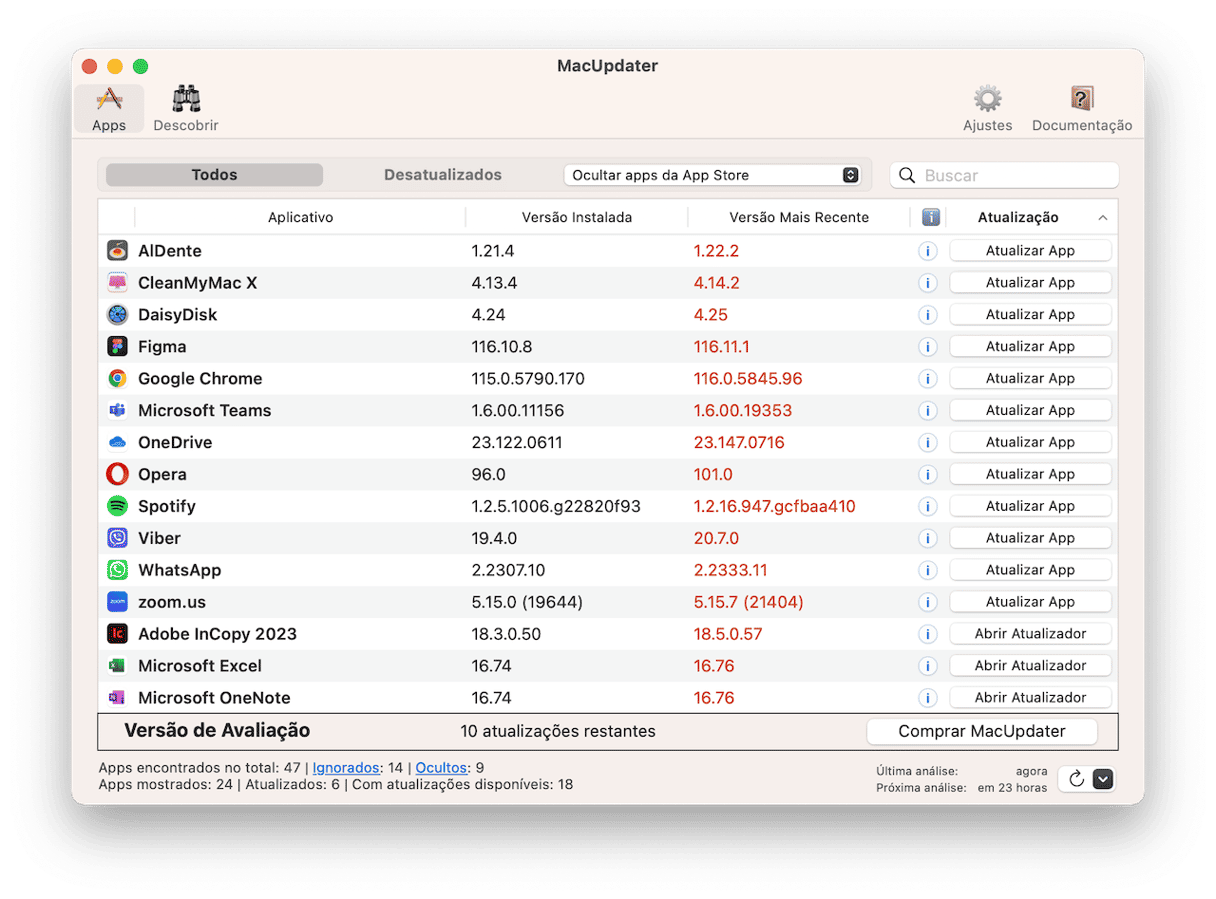Click Atualizar App for Opera

click(x=1030, y=475)
